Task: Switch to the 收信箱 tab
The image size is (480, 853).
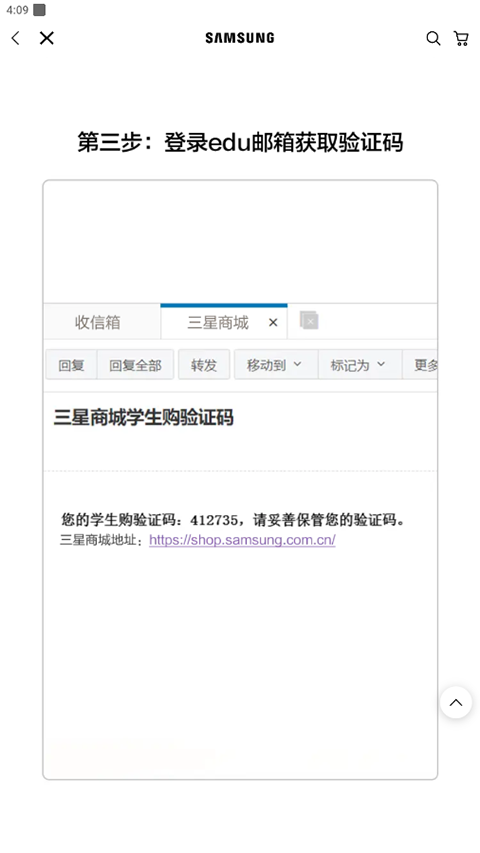Action: (97, 323)
